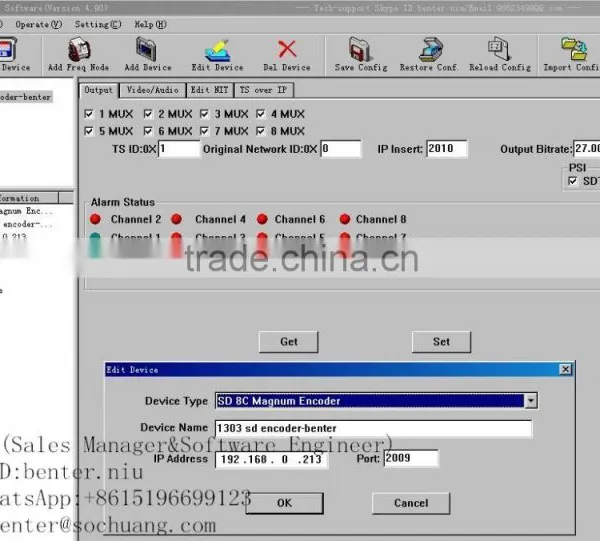Switch to the Output tab
Screen dimensions: 600x541
click(99, 90)
